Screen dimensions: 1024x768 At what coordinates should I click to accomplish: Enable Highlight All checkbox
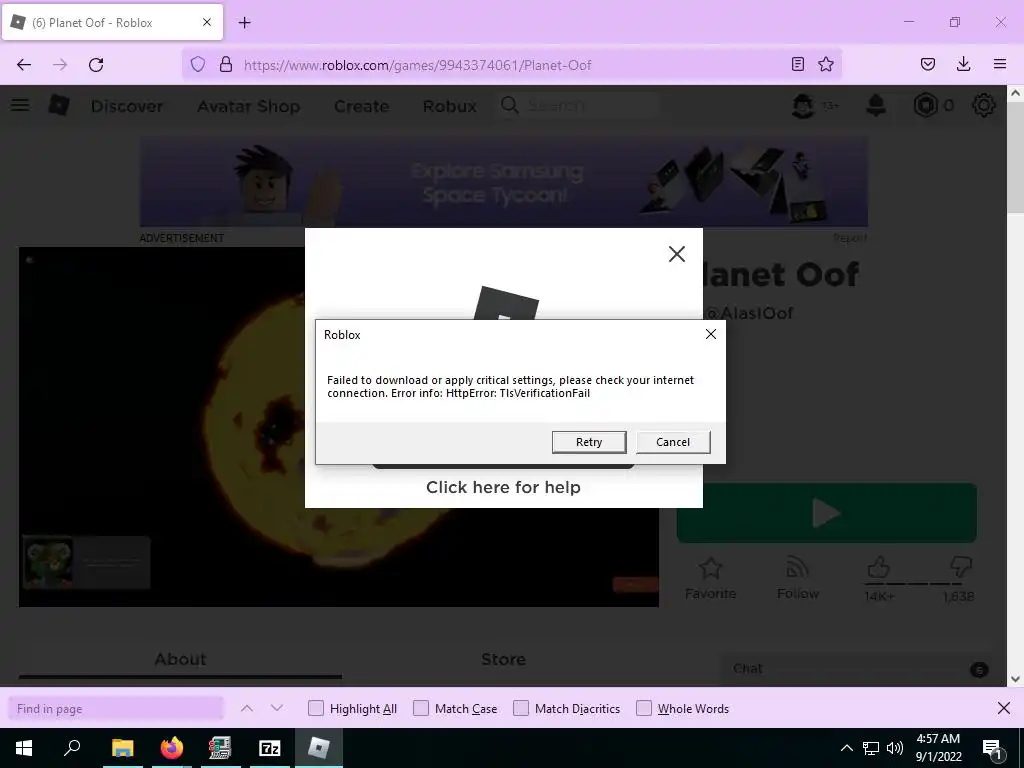click(x=315, y=709)
